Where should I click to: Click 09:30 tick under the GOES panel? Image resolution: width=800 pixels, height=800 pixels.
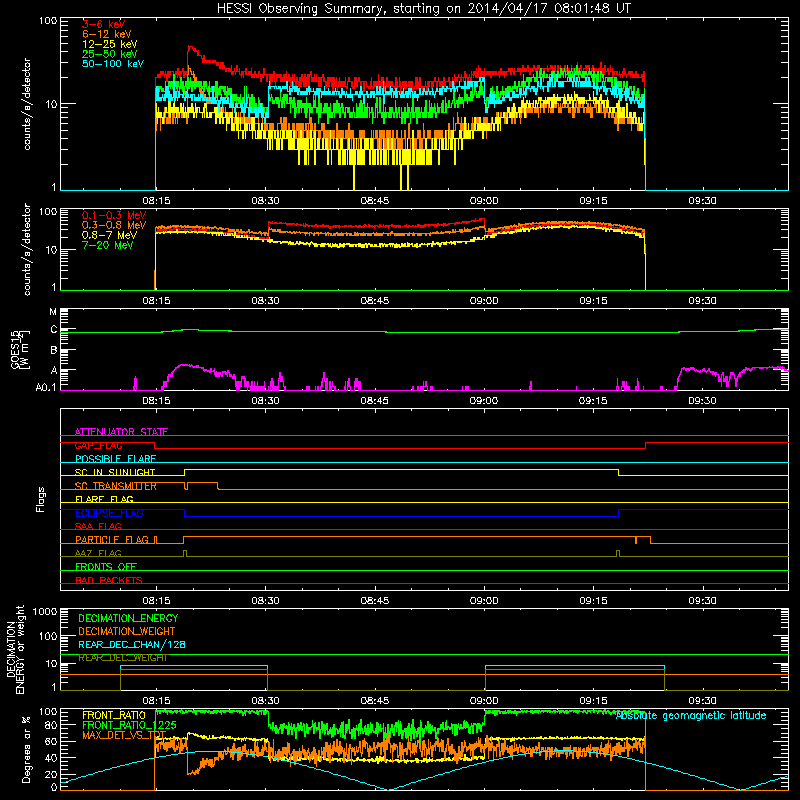click(703, 401)
